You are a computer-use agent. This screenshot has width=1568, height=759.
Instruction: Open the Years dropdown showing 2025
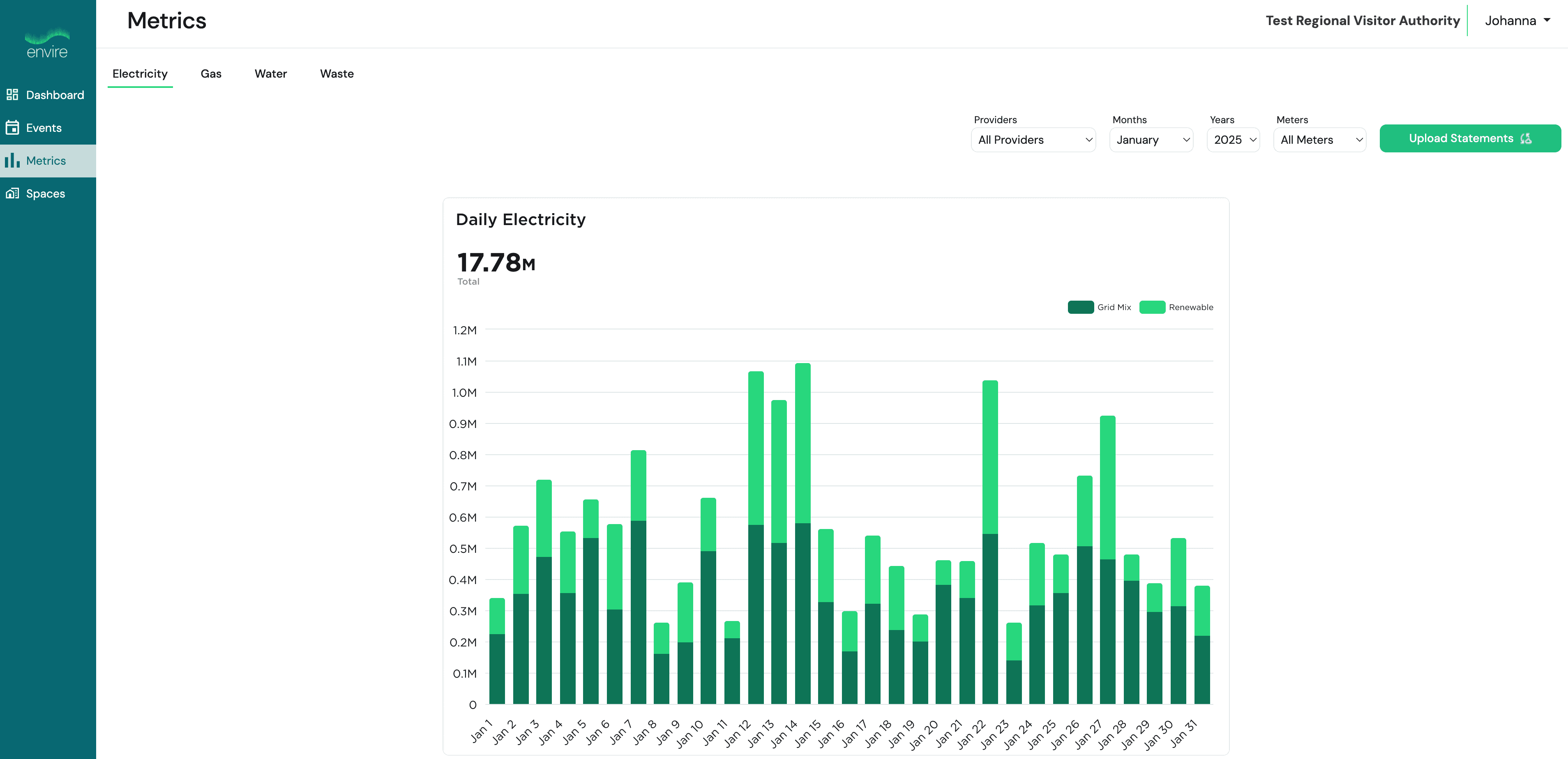1233,140
